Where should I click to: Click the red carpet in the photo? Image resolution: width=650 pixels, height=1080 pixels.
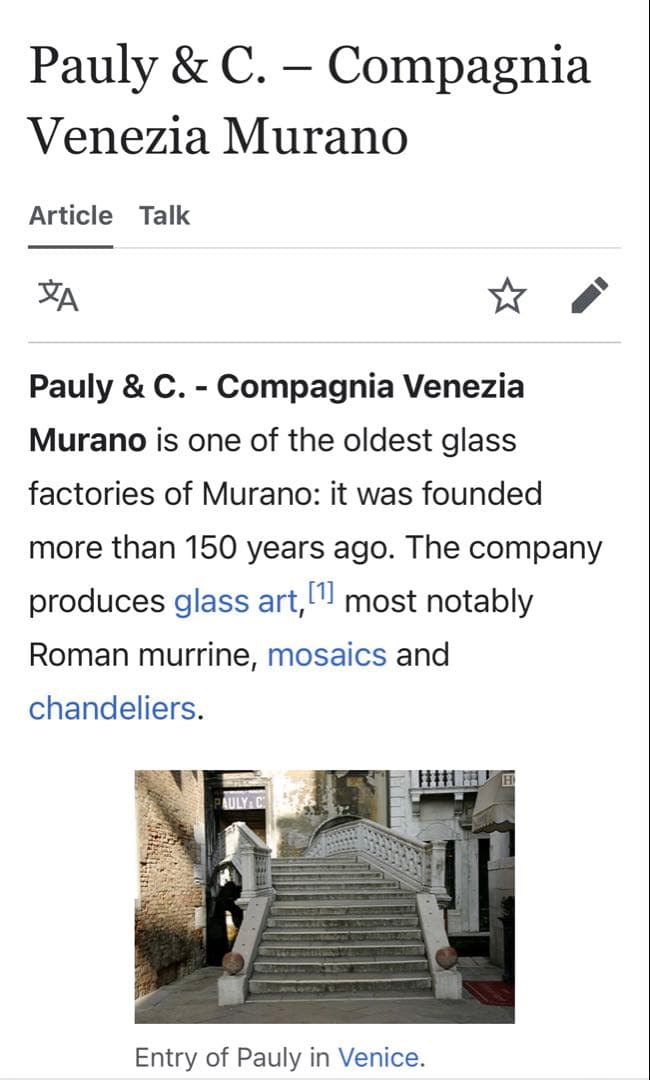tap(489, 991)
